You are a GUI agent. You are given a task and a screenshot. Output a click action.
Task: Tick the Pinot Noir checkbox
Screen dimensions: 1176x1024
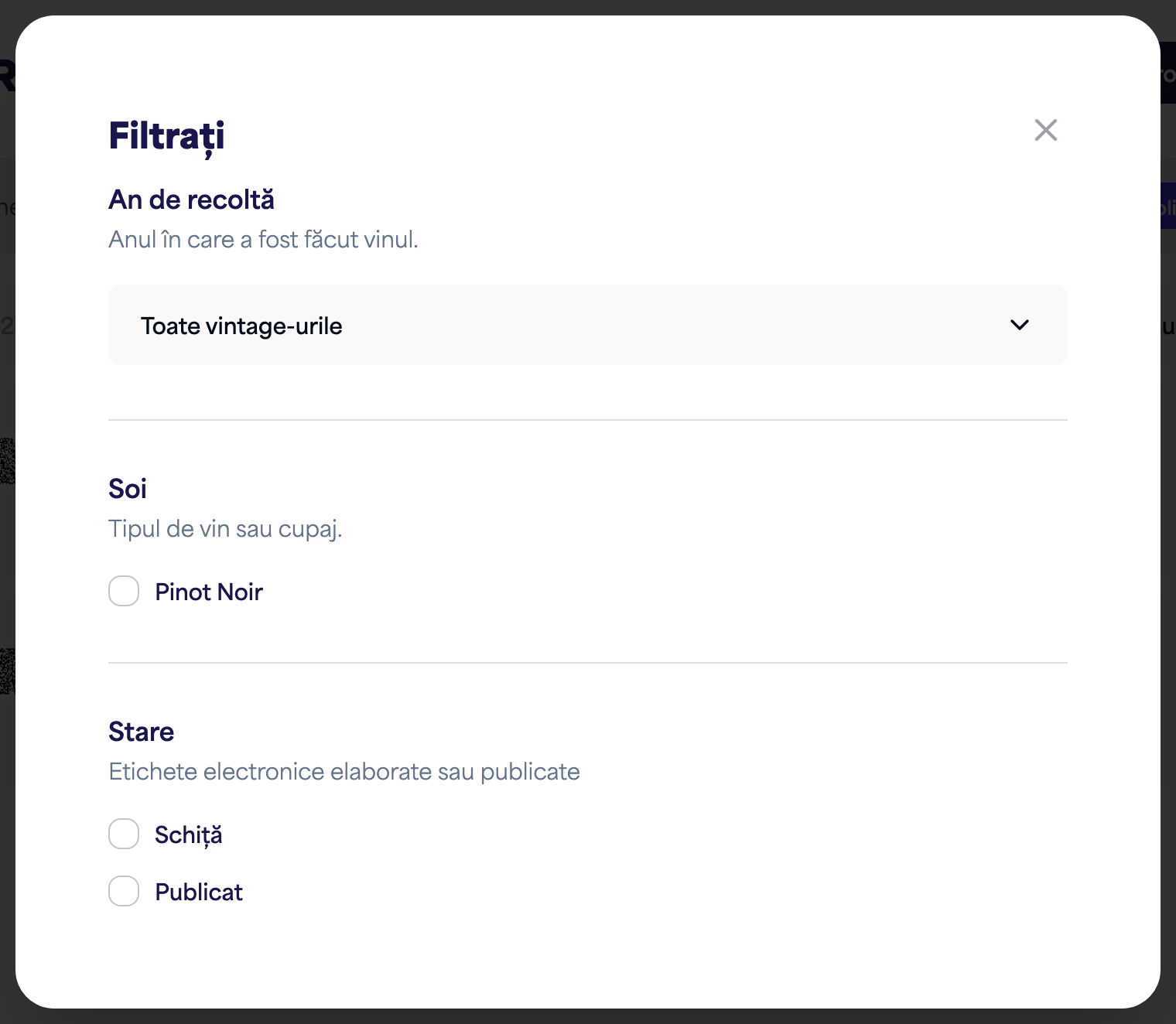click(x=124, y=591)
